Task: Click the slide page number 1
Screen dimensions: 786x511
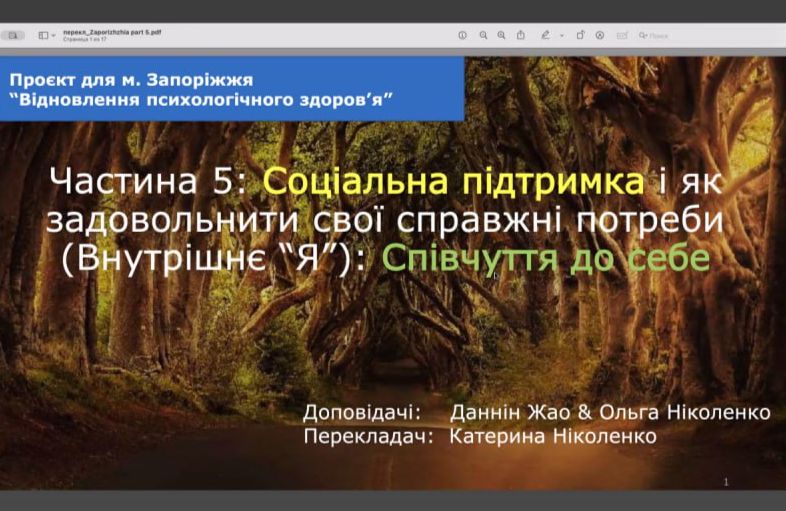Action: point(726,482)
